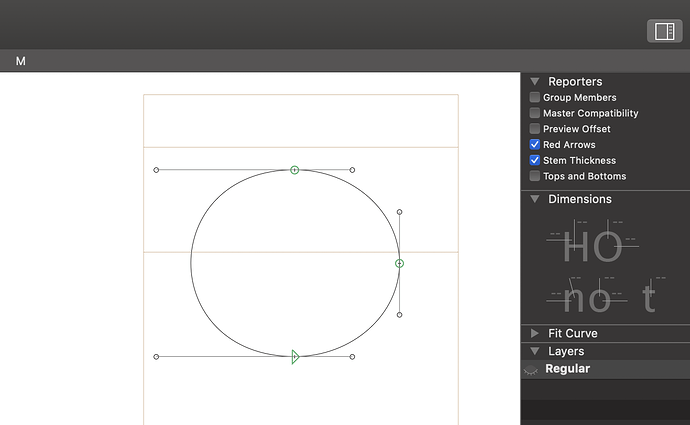Select the bottom-right off-curve handle

point(352,357)
